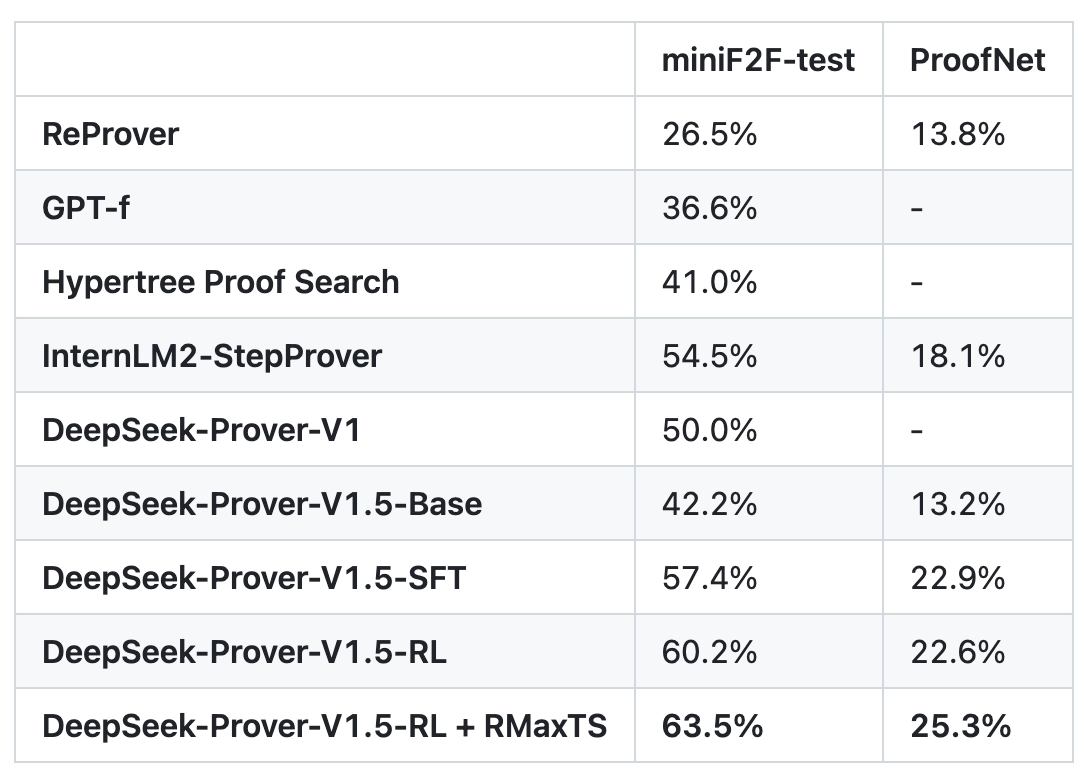
Task: Select the DeepSeek-Prover-V1 label
Action: point(201,430)
